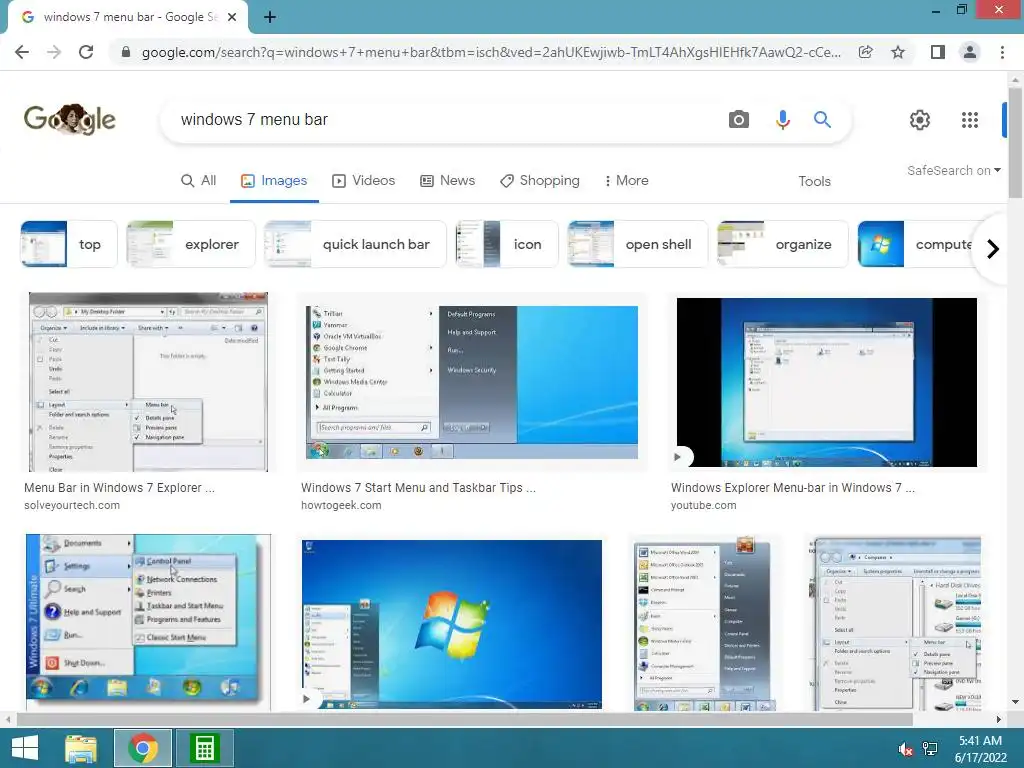This screenshot has width=1024, height=768.
Task: Open 'Windows 7 Start Menu and Taskbar Tips' link
Action: [418, 488]
